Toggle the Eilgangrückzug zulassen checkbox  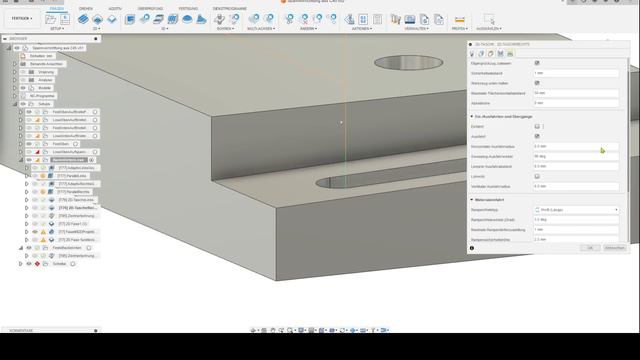(x=537, y=63)
